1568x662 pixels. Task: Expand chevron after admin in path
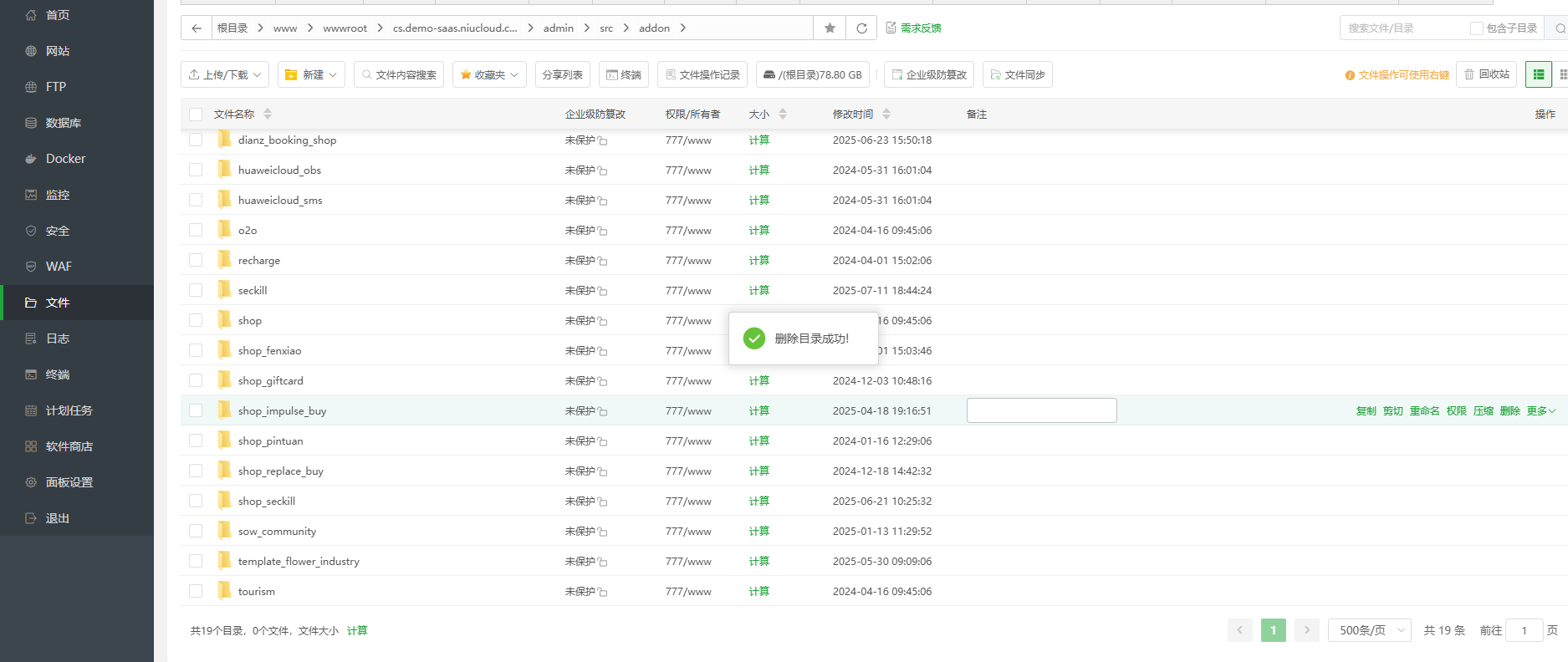(x=586, y=28)
